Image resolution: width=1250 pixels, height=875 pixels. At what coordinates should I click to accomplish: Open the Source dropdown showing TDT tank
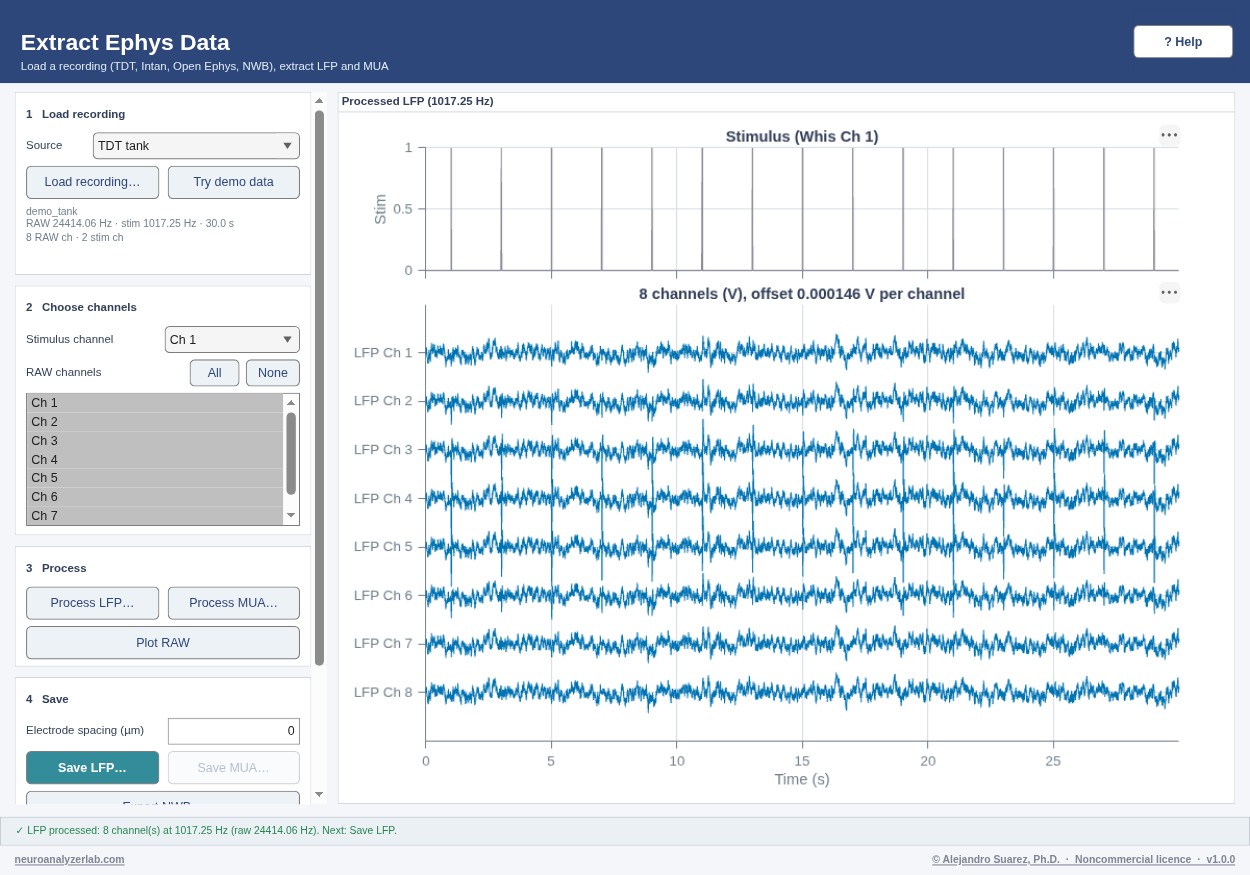(196, 146)
